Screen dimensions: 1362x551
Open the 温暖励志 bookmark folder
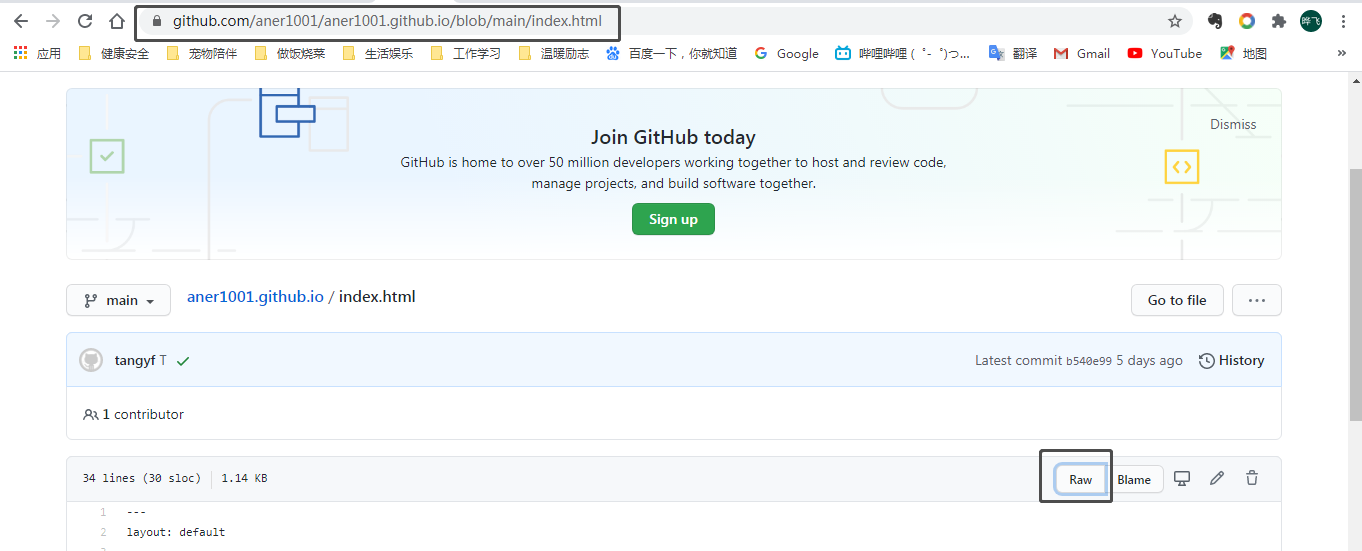point(553,53)
